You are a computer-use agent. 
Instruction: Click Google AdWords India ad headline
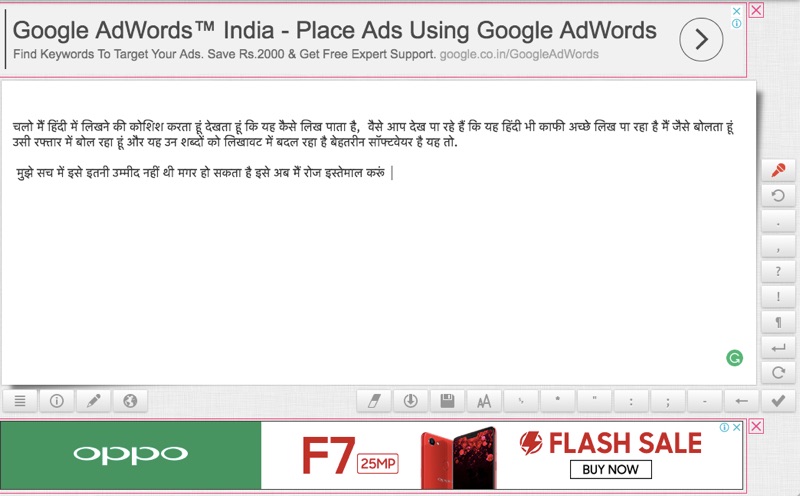(334, 30)
